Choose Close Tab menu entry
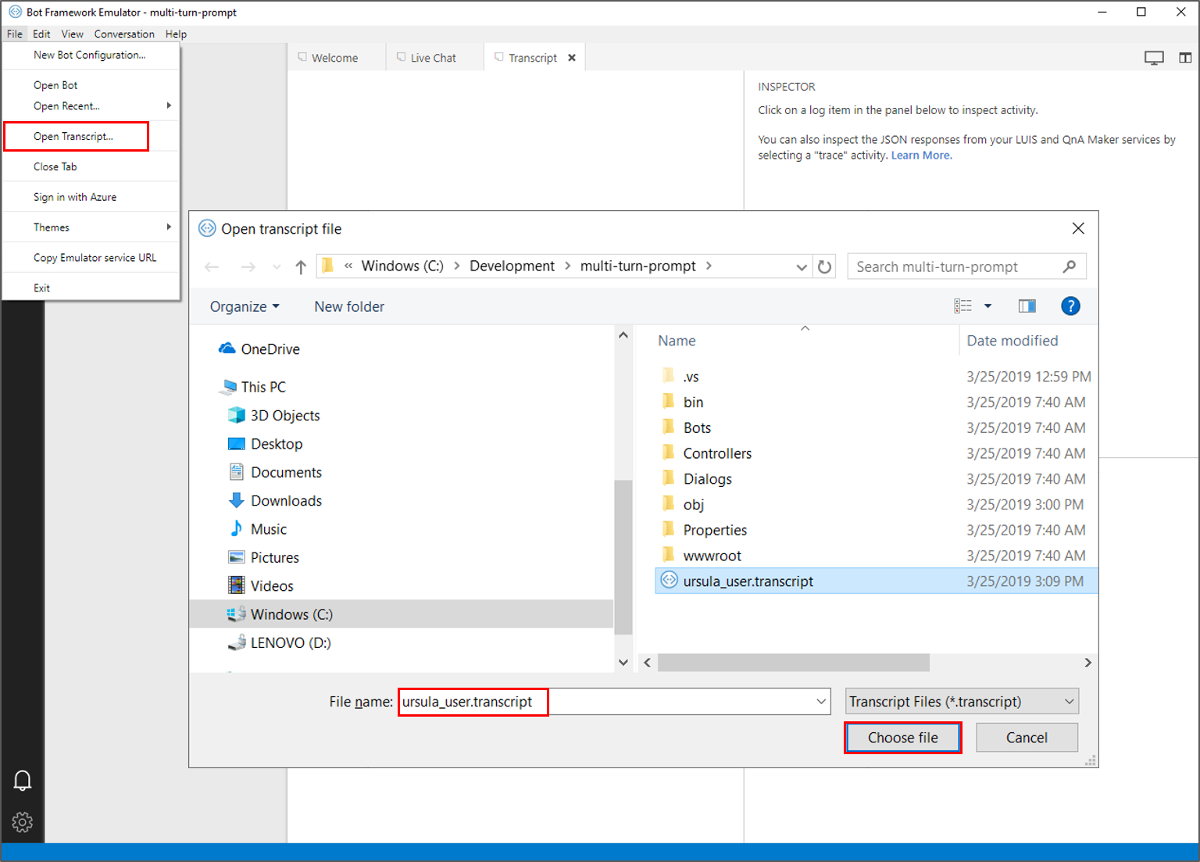 pyautogui.click(x=91, y=167)
